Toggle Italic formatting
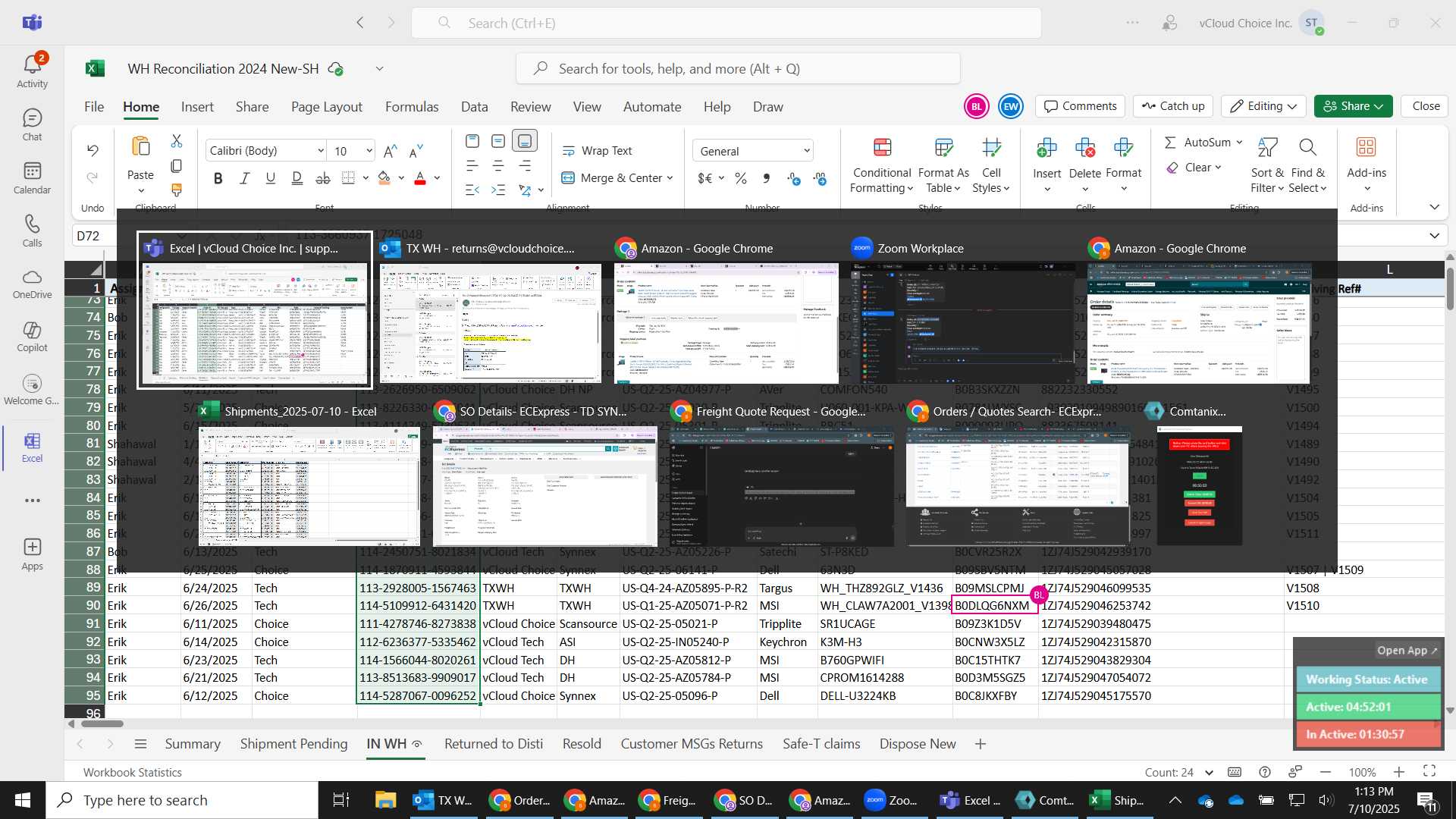 point(244,178)
